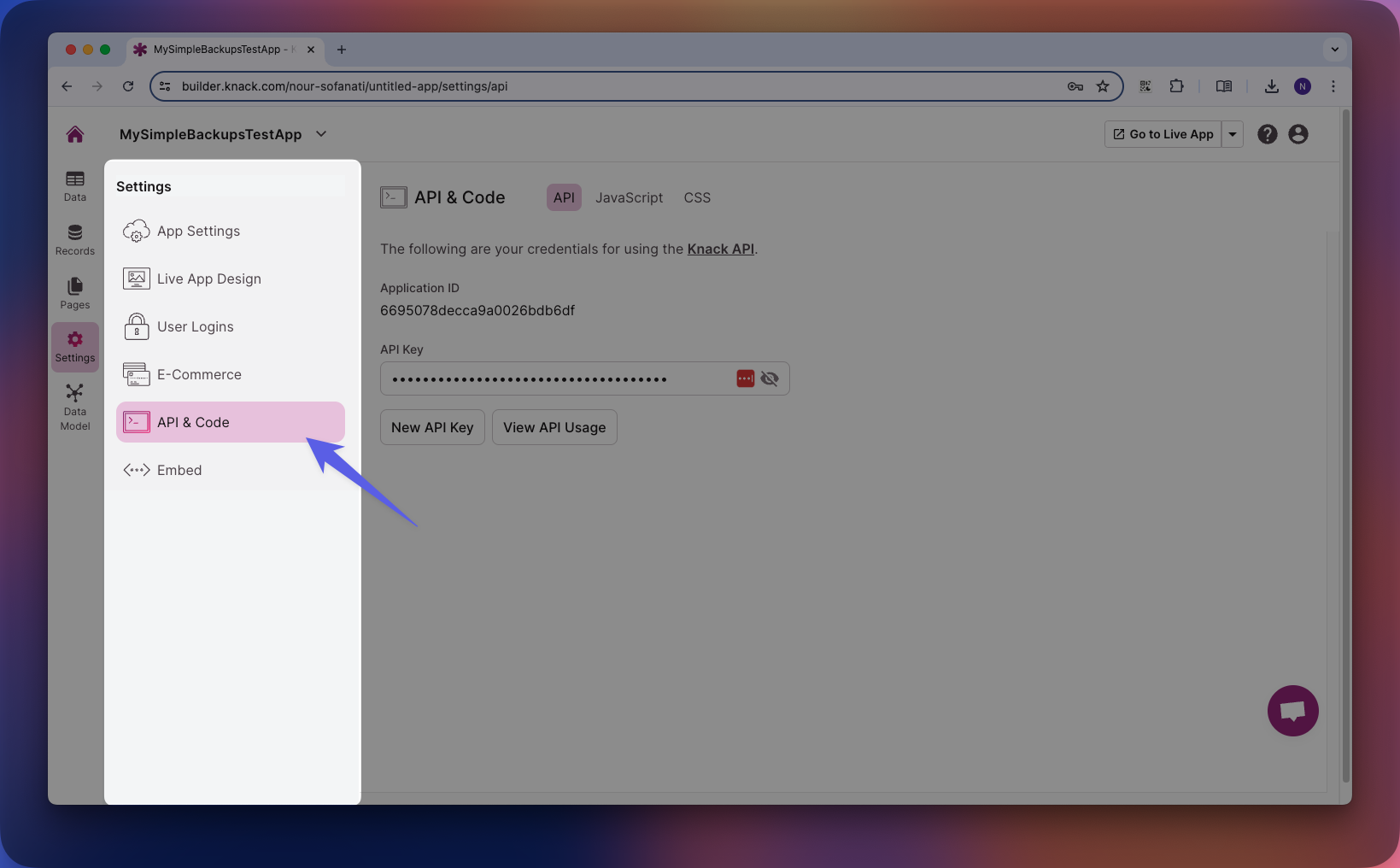Open the Pages section from the sidebar
The width and height of the screenshot is (1400, 868).
pyautogui.click(x=74, y=293)
